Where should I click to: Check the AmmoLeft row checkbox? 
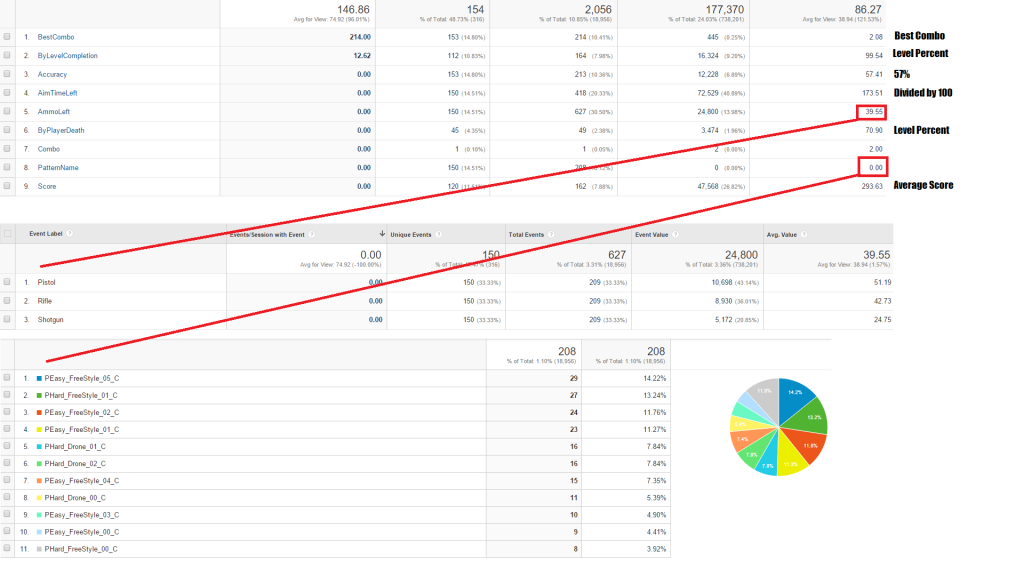(x=7, y=111)
